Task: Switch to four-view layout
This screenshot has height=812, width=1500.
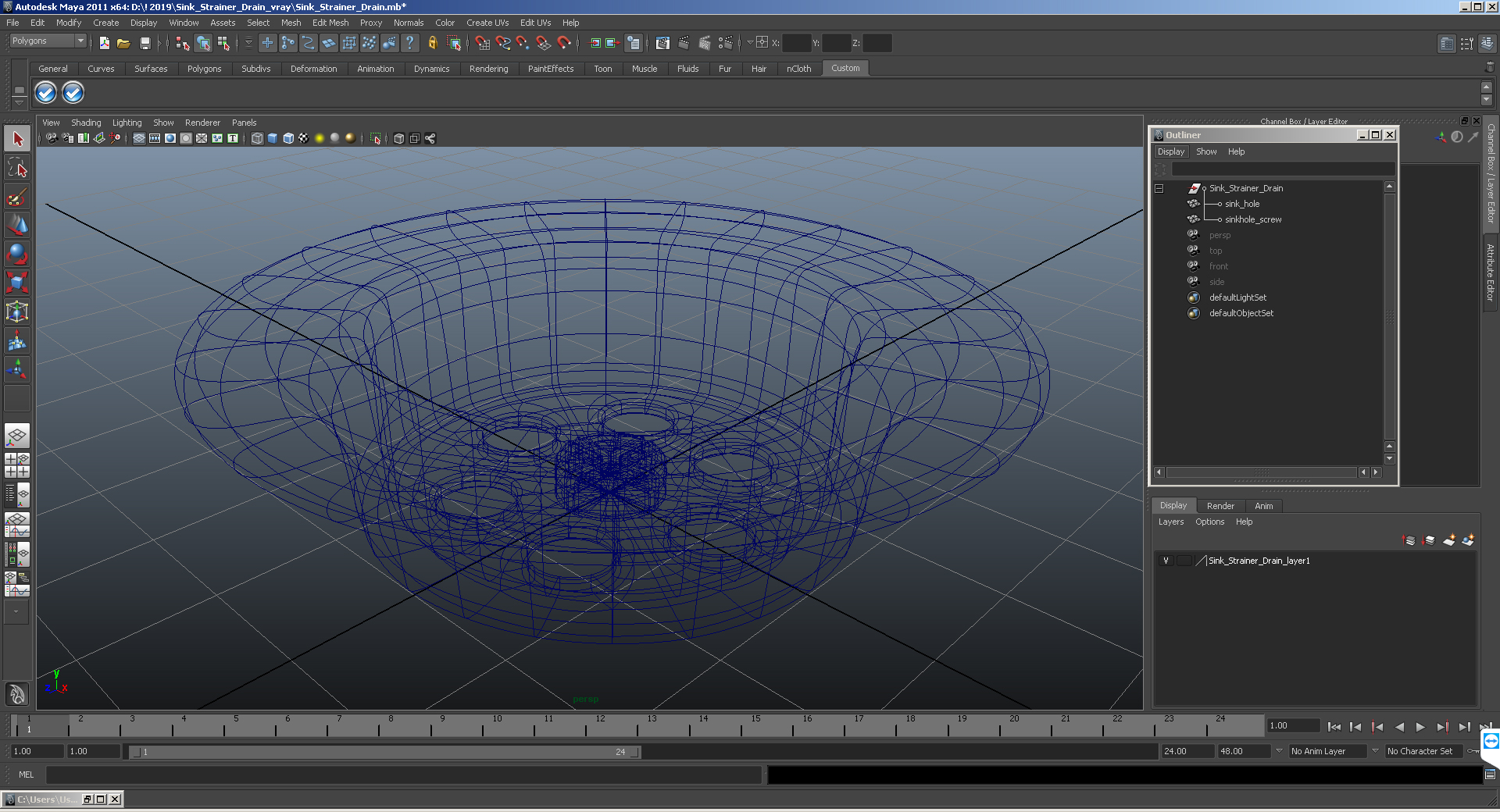Action: pyautogui.click(x=17, y=465)
